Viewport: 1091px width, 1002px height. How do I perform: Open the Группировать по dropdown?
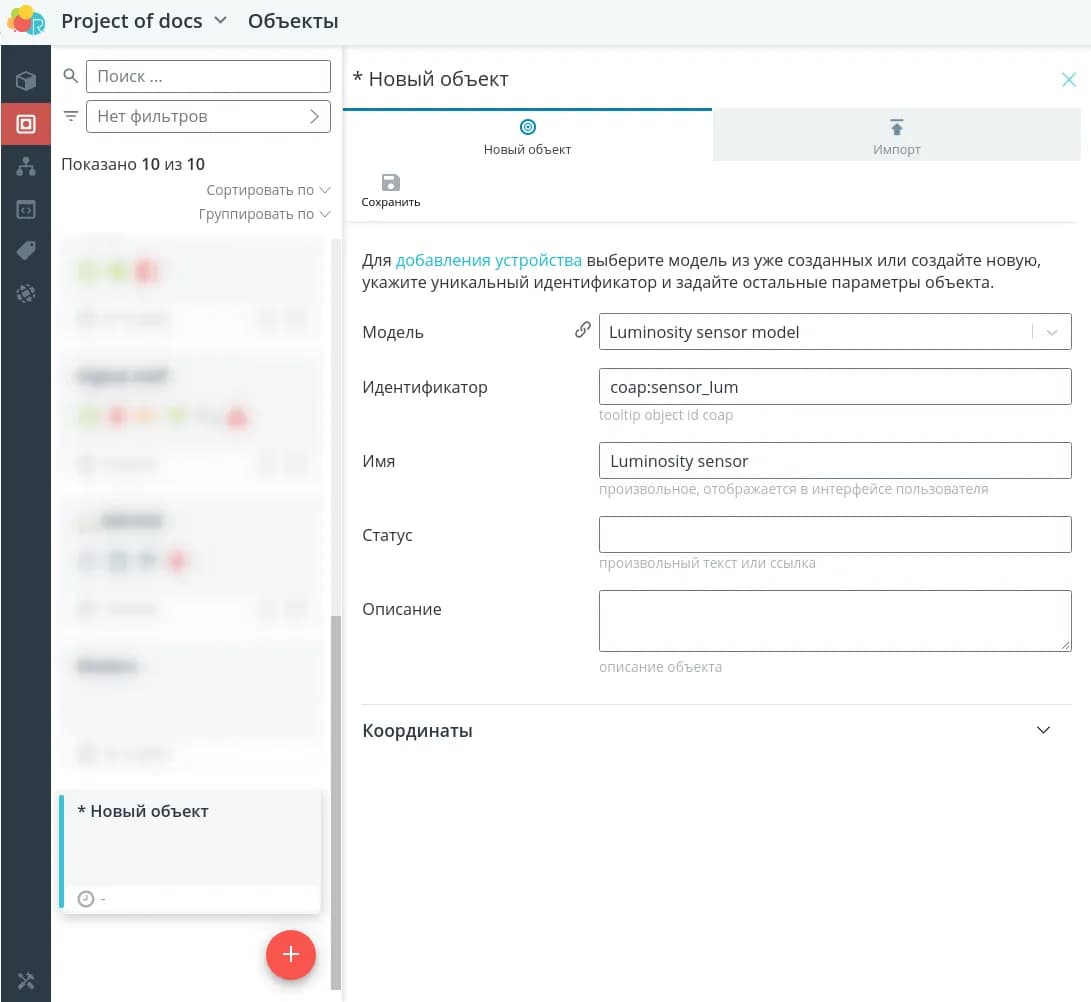click(x=264, y=214)
